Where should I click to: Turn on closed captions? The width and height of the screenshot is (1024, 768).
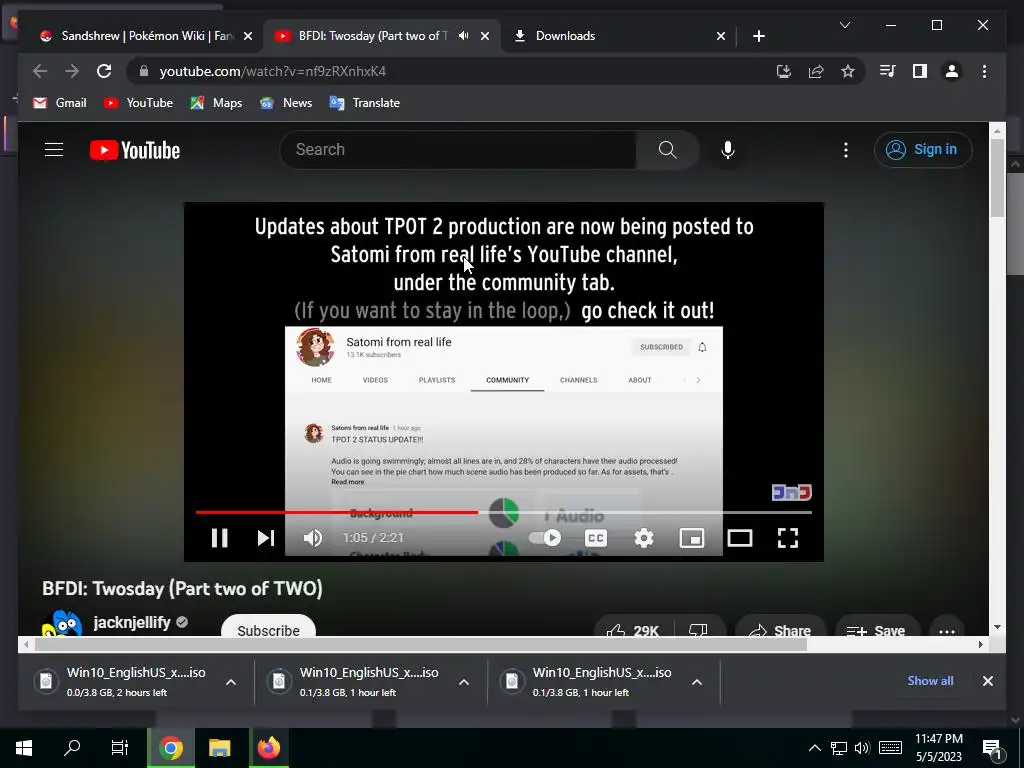click(x=596, y=537)
